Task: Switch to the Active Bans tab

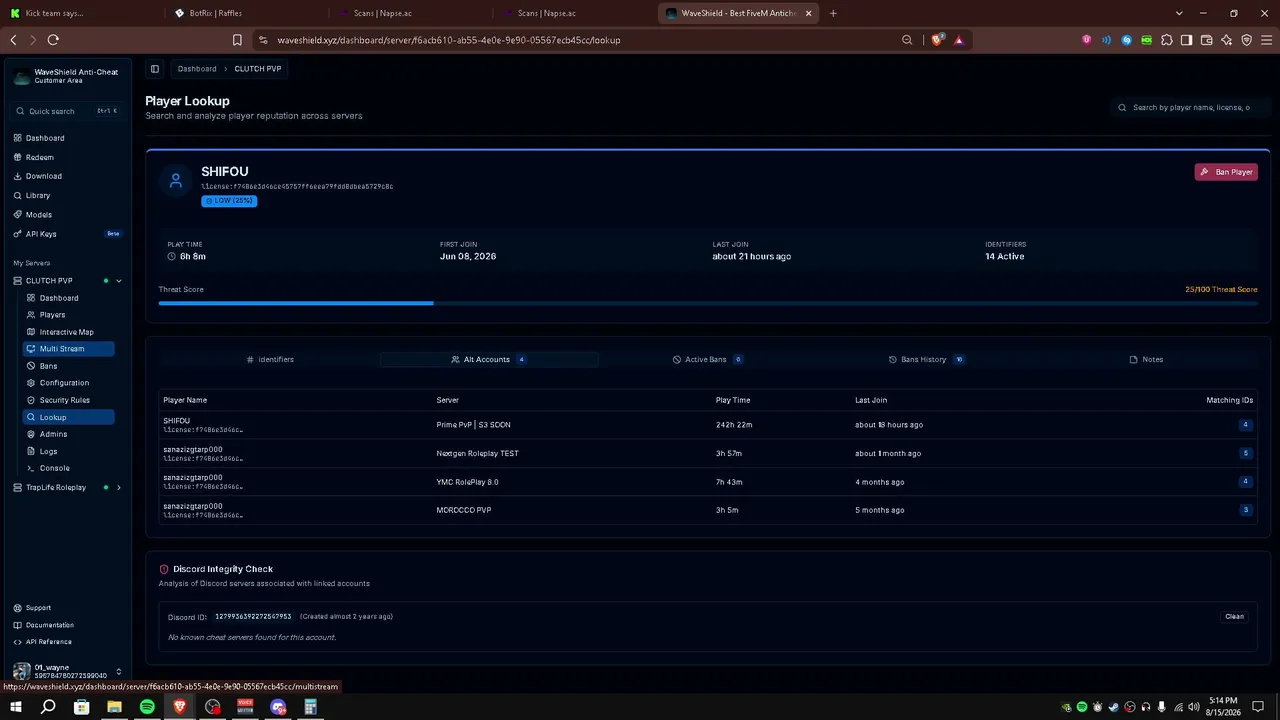Action: coord(707,359)
